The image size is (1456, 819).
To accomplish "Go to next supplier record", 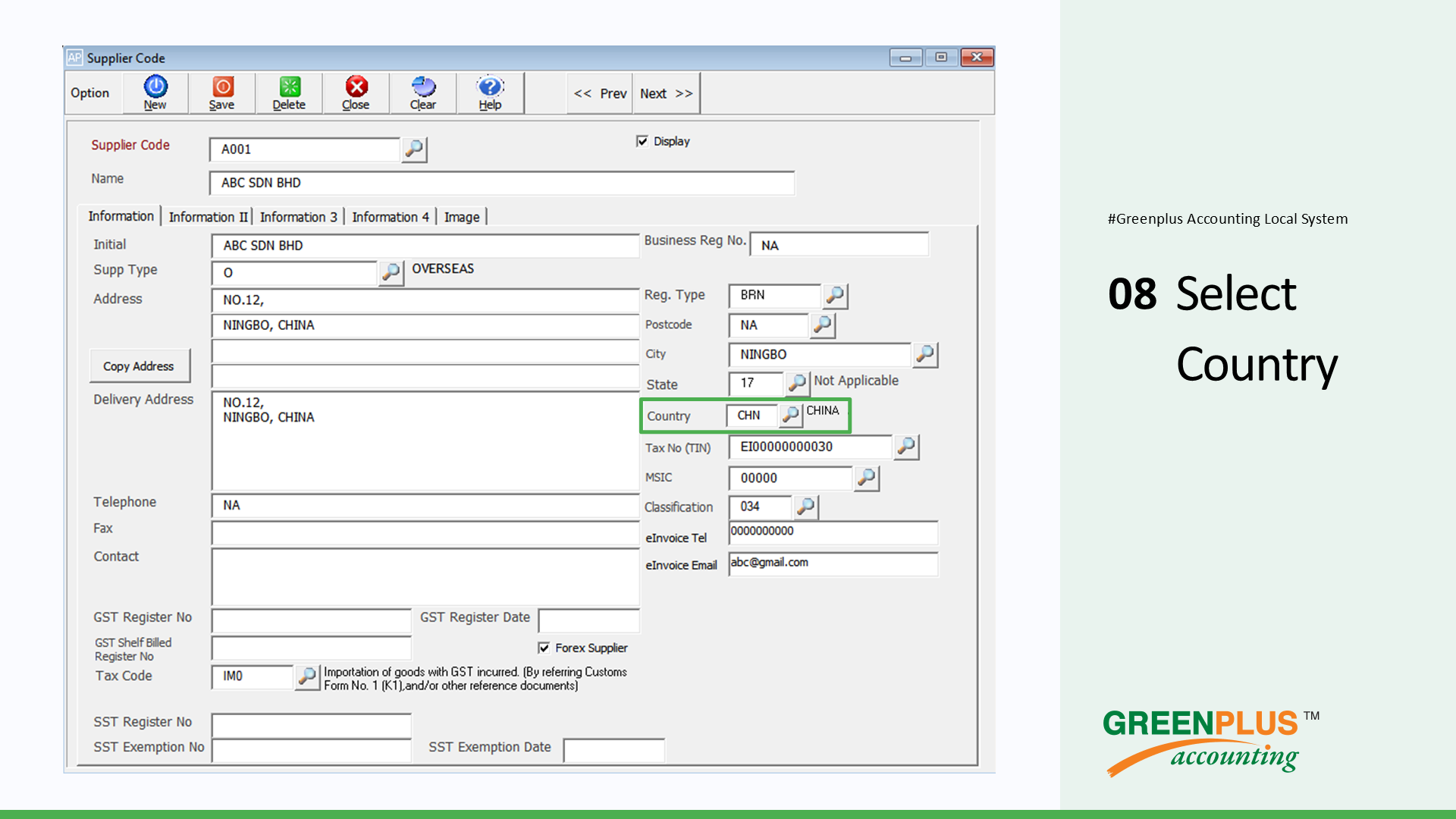I will point(666,93).
